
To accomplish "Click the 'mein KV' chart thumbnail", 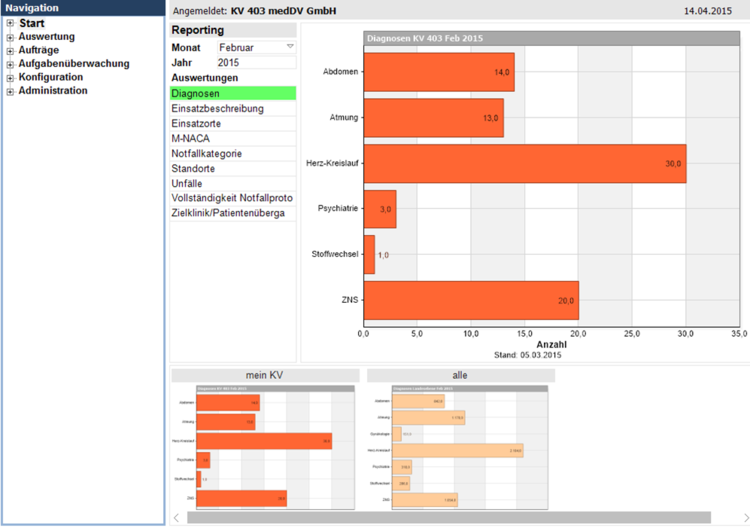I will (x=264, y=445).
